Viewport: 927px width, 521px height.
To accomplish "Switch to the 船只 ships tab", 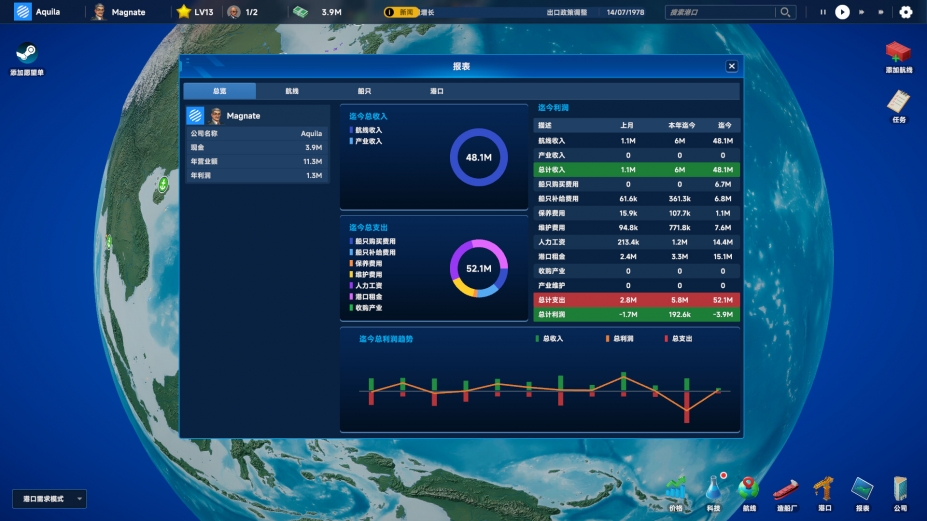I will (364, 91).
